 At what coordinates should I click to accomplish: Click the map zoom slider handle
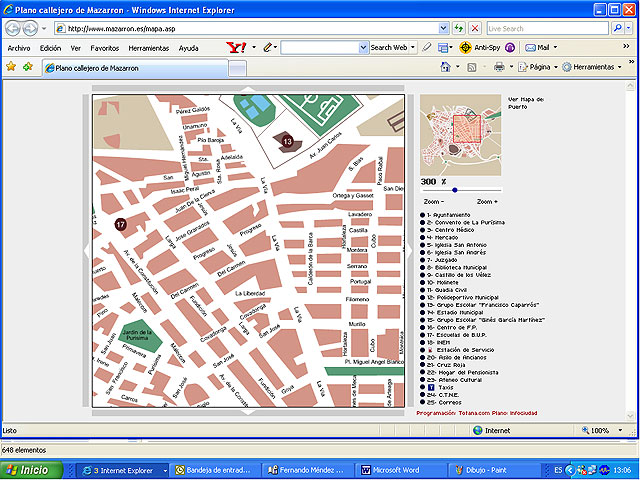click(455, 189)
